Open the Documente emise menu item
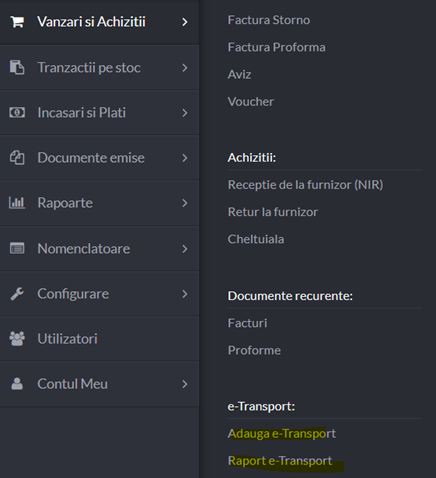436x478 pixels. pos(99,158)
